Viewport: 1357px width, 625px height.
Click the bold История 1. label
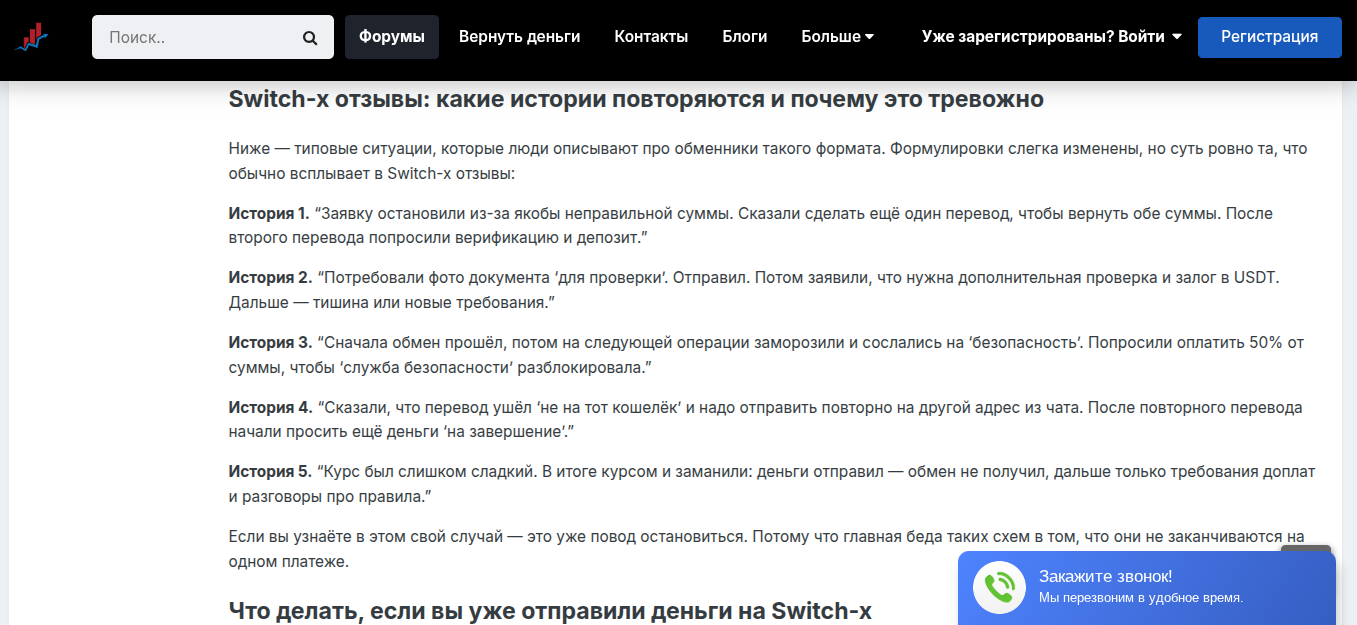(270, 214)
